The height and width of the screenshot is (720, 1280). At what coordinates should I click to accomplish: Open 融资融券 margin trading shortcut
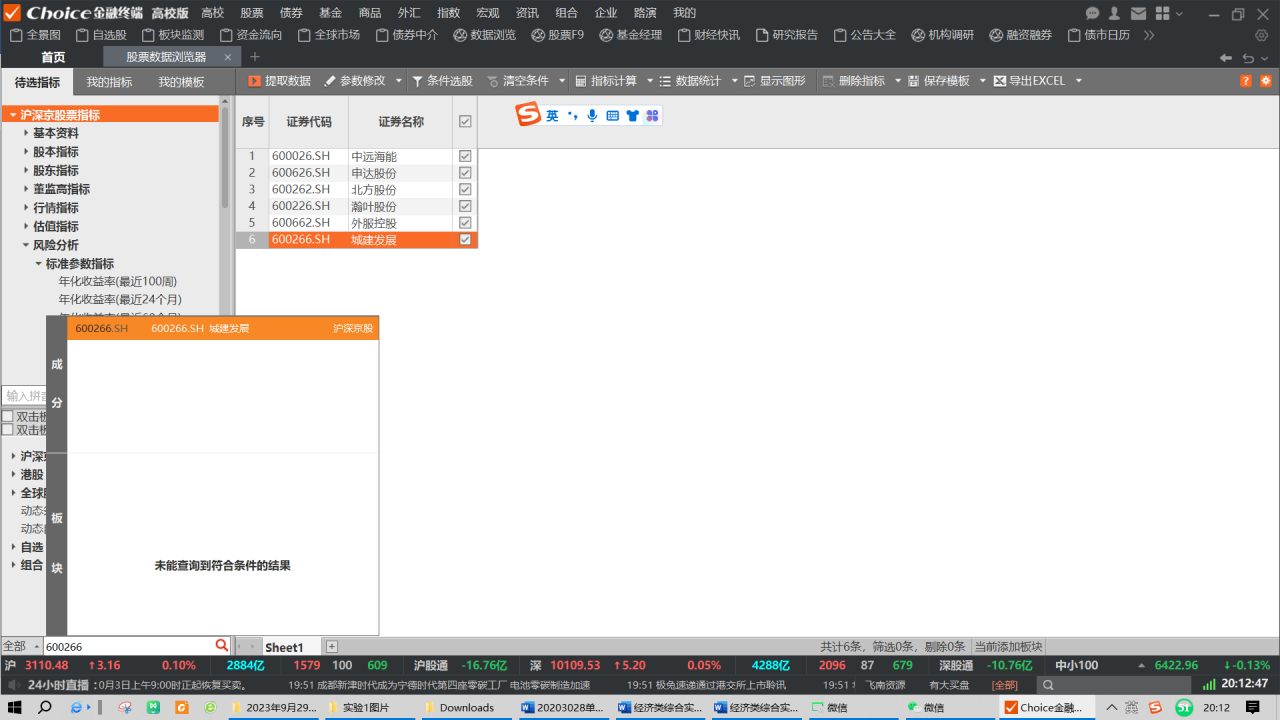[x=1021, y=35]
